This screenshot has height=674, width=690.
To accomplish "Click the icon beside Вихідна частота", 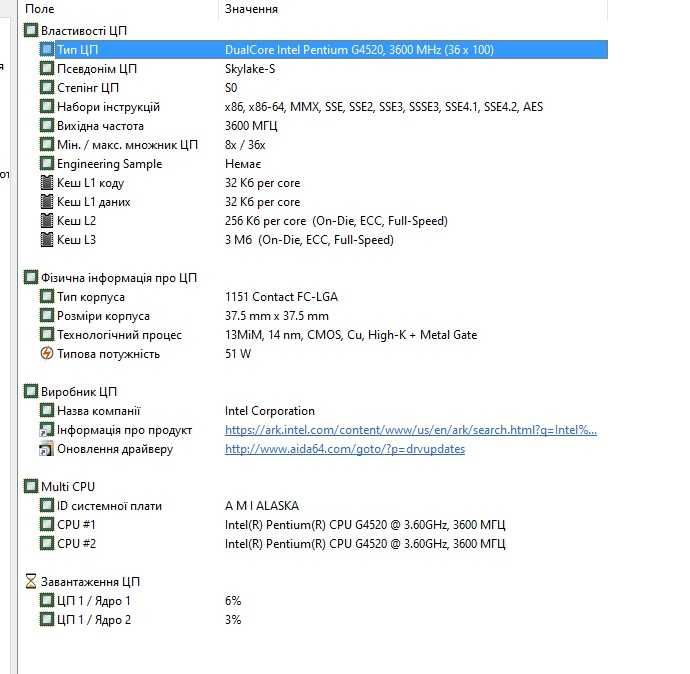I will (x=47, y=125).
